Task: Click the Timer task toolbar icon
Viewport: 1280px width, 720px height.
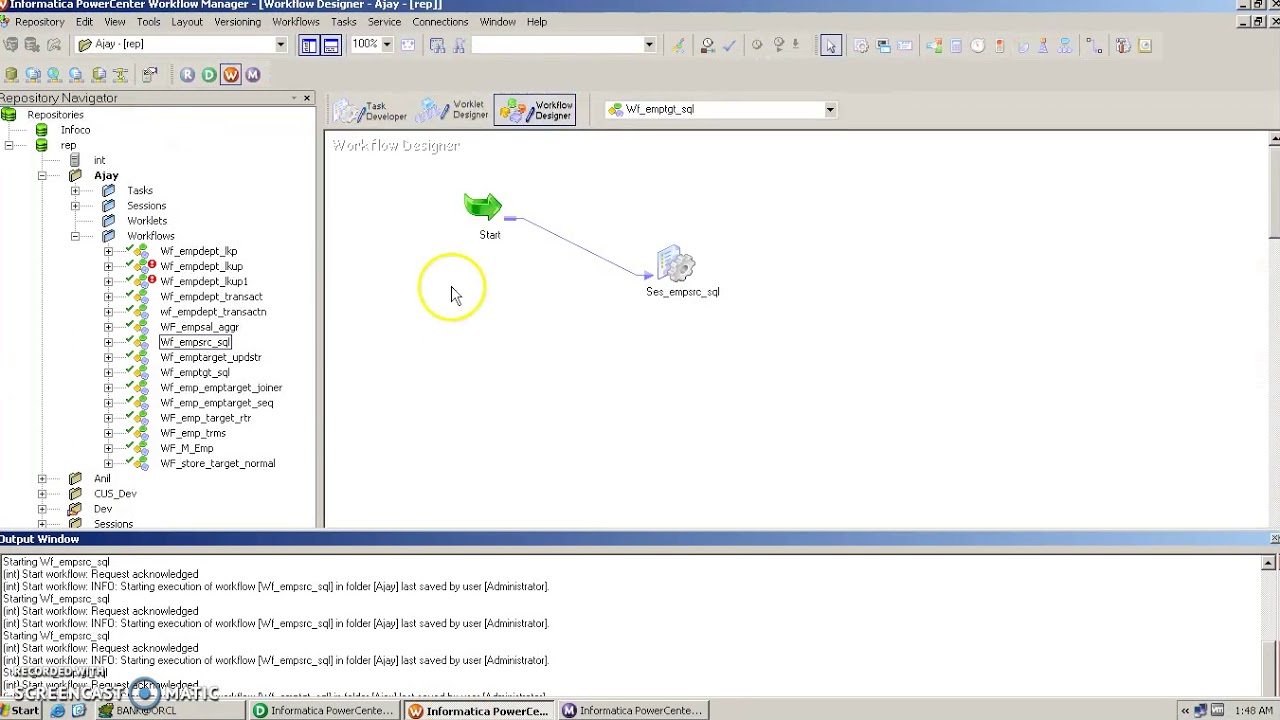Action: (977, 45)
